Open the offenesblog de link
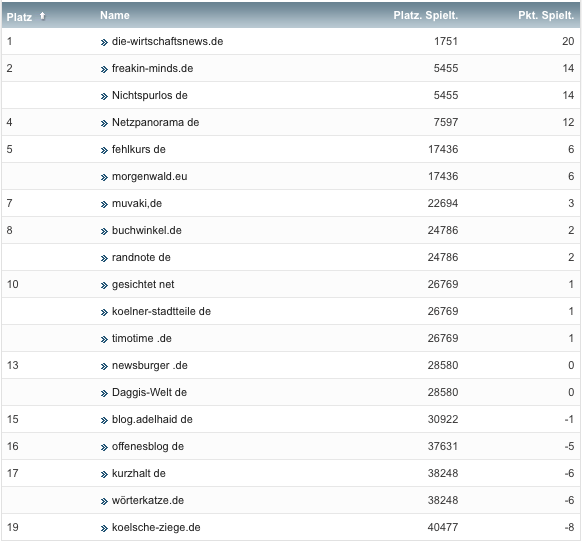The height and width of the screenshot is (543, 582). point(148,446)
